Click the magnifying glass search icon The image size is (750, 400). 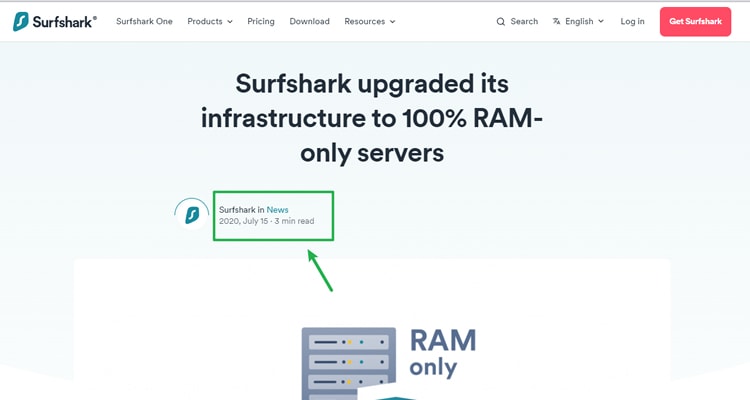click(501, 22)
